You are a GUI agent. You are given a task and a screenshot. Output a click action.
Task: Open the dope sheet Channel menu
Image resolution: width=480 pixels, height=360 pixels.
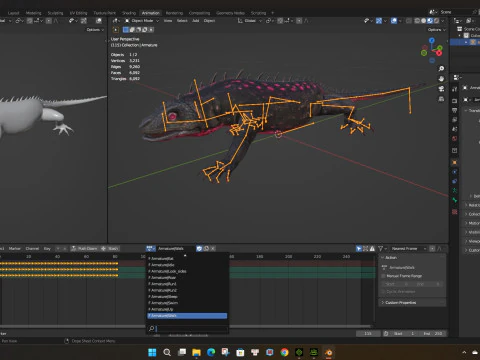pyautogui.click(x=32, y=248)
